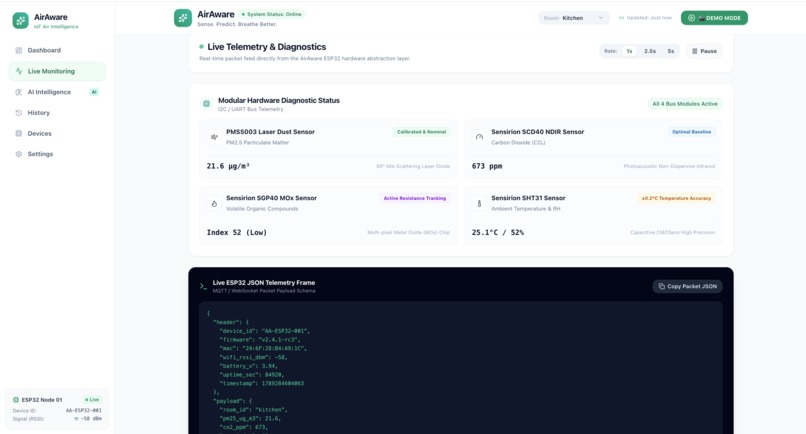Click the pause icon in the Pause button

[694, 51]
